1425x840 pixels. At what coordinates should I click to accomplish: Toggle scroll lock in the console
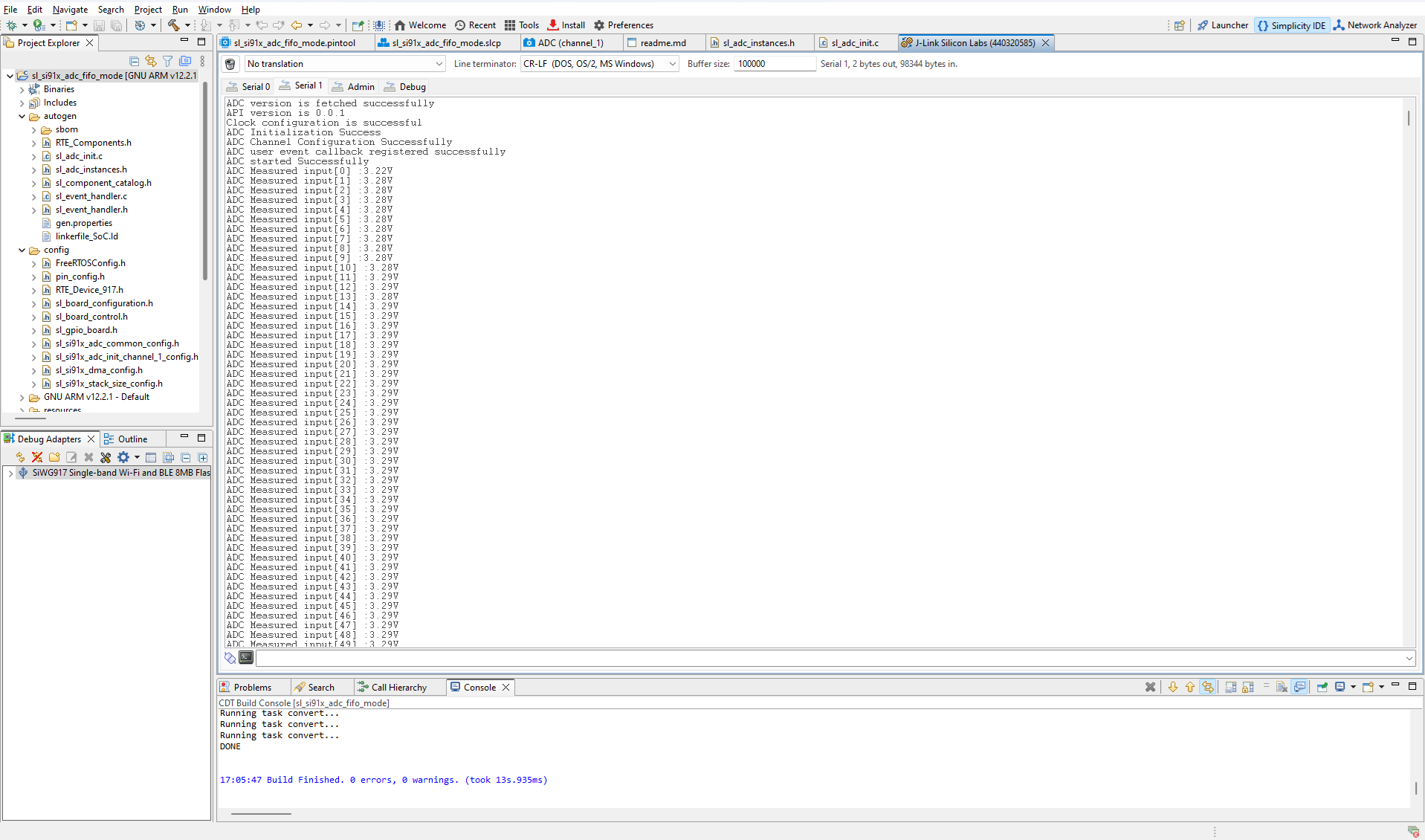tap(1247, 687)
